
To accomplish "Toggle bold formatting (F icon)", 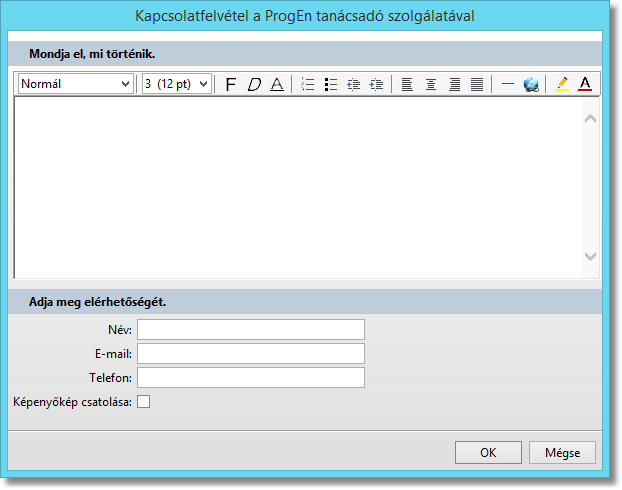I will [230, 84].
